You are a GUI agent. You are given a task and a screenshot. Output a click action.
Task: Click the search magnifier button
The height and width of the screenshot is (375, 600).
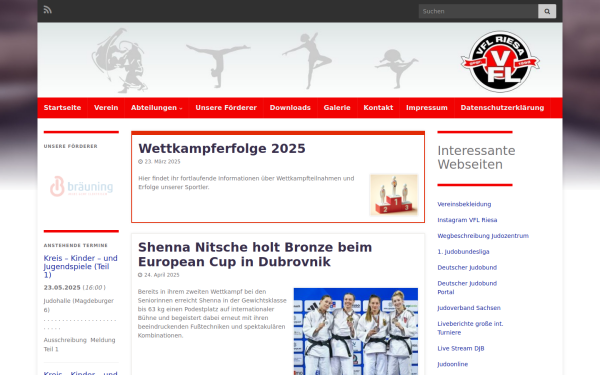pos(547,11)
